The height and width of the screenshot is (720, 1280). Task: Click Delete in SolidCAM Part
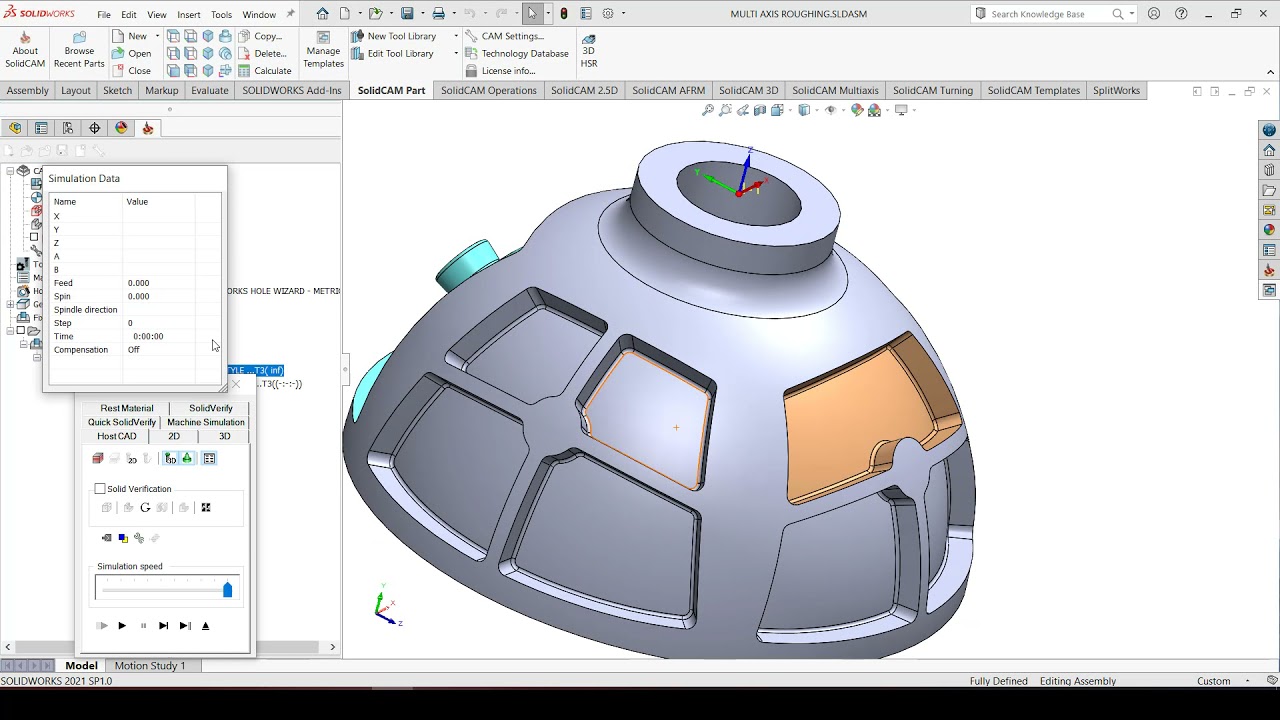click(261, 53)
